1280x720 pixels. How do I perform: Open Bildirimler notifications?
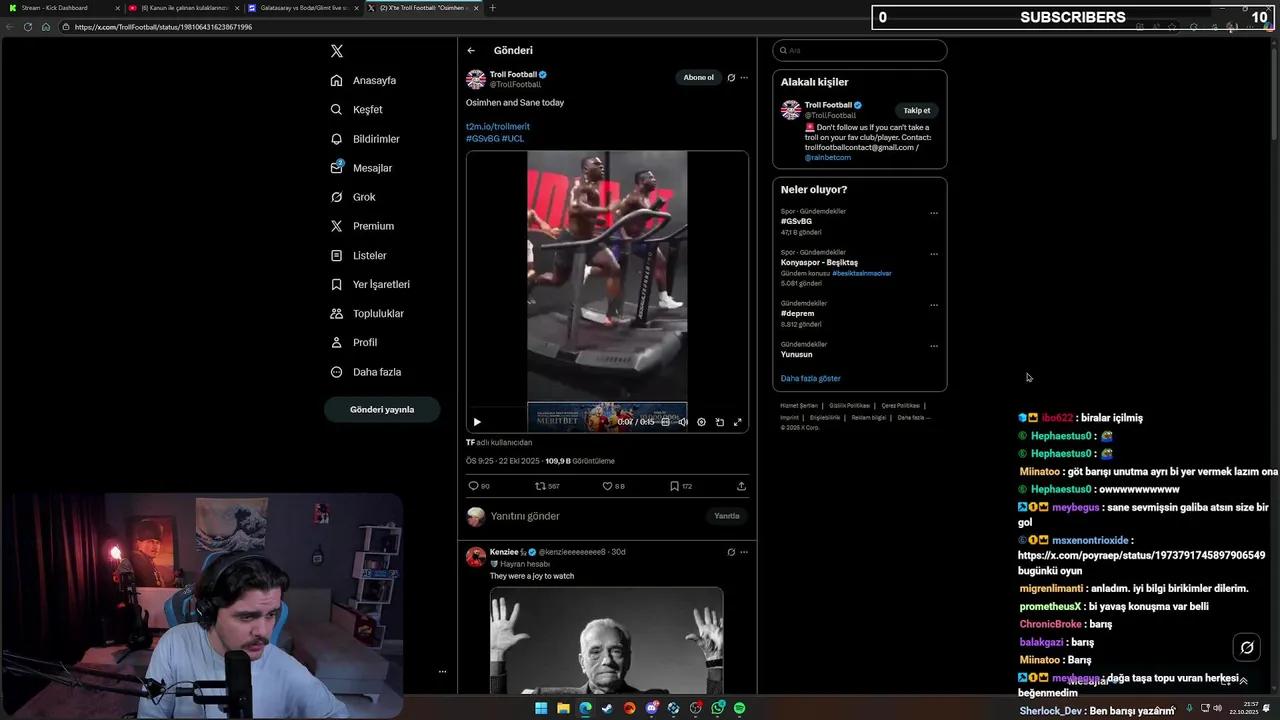tap(365, 139)
